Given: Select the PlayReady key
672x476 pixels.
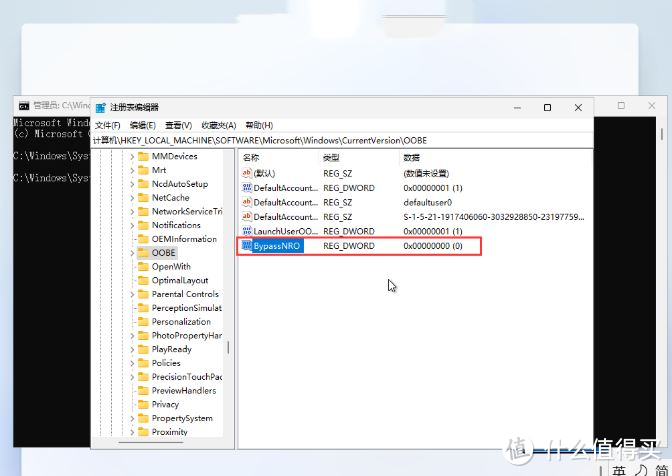Looking at the screenshot, I should pyautogui.click(x=171, y=349).
